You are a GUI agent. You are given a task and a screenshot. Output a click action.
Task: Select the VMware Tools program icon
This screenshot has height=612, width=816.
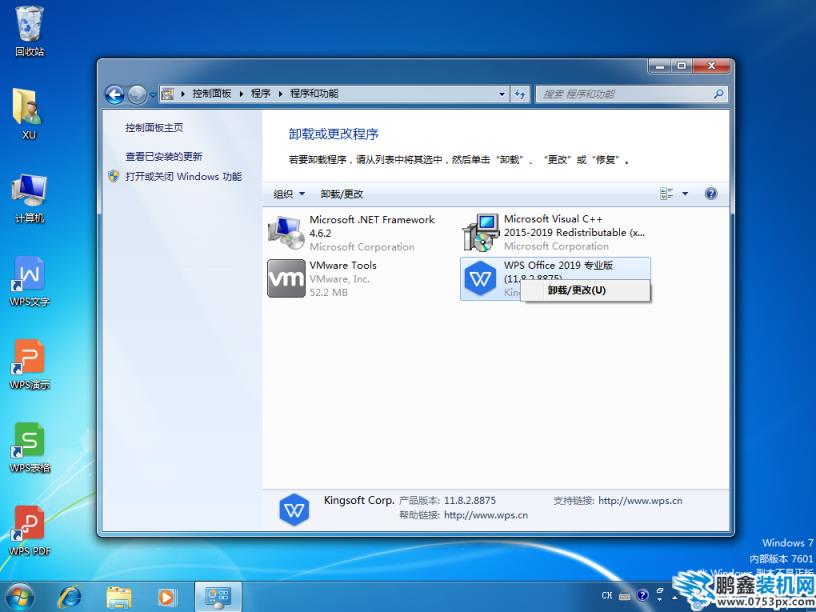pyautogui.click(x=286, y=278)
